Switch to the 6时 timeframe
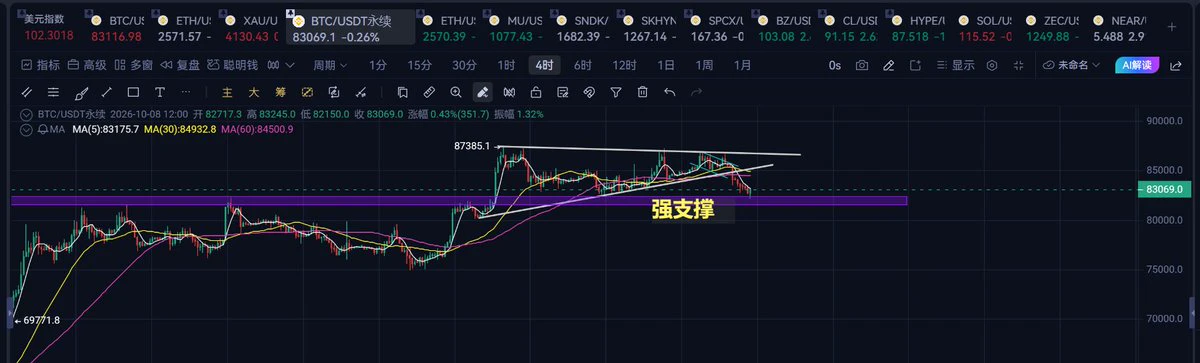 click(582, 65)
